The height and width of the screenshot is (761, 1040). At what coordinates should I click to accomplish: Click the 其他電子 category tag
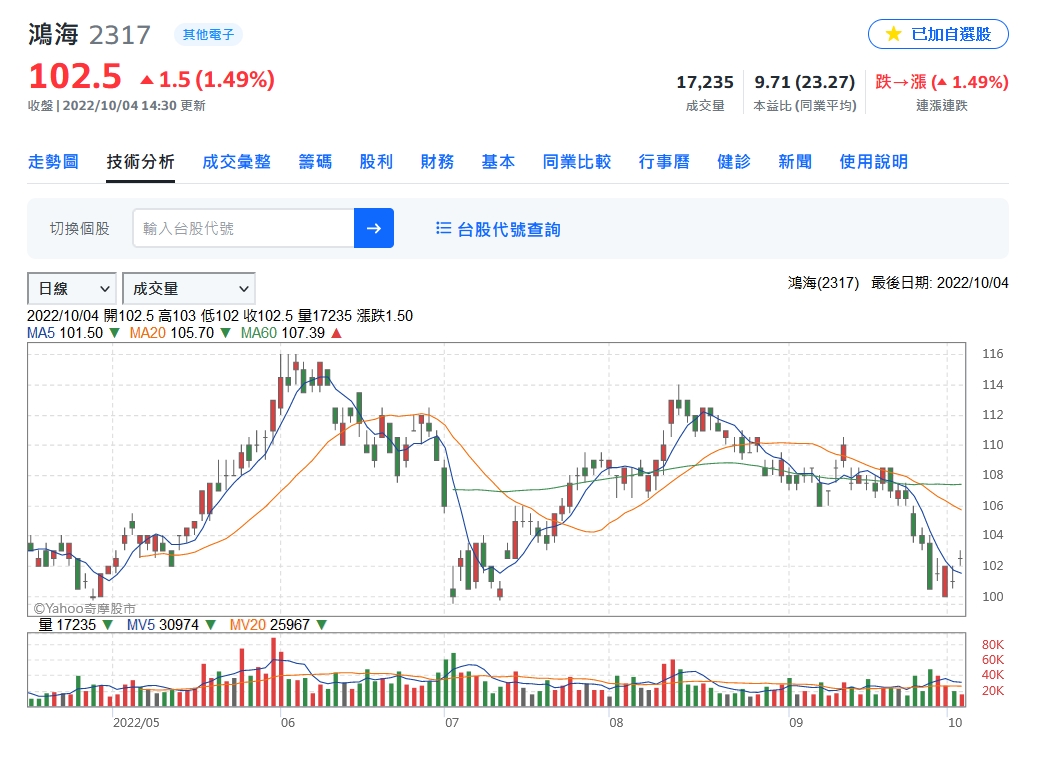tap(208, 35)
